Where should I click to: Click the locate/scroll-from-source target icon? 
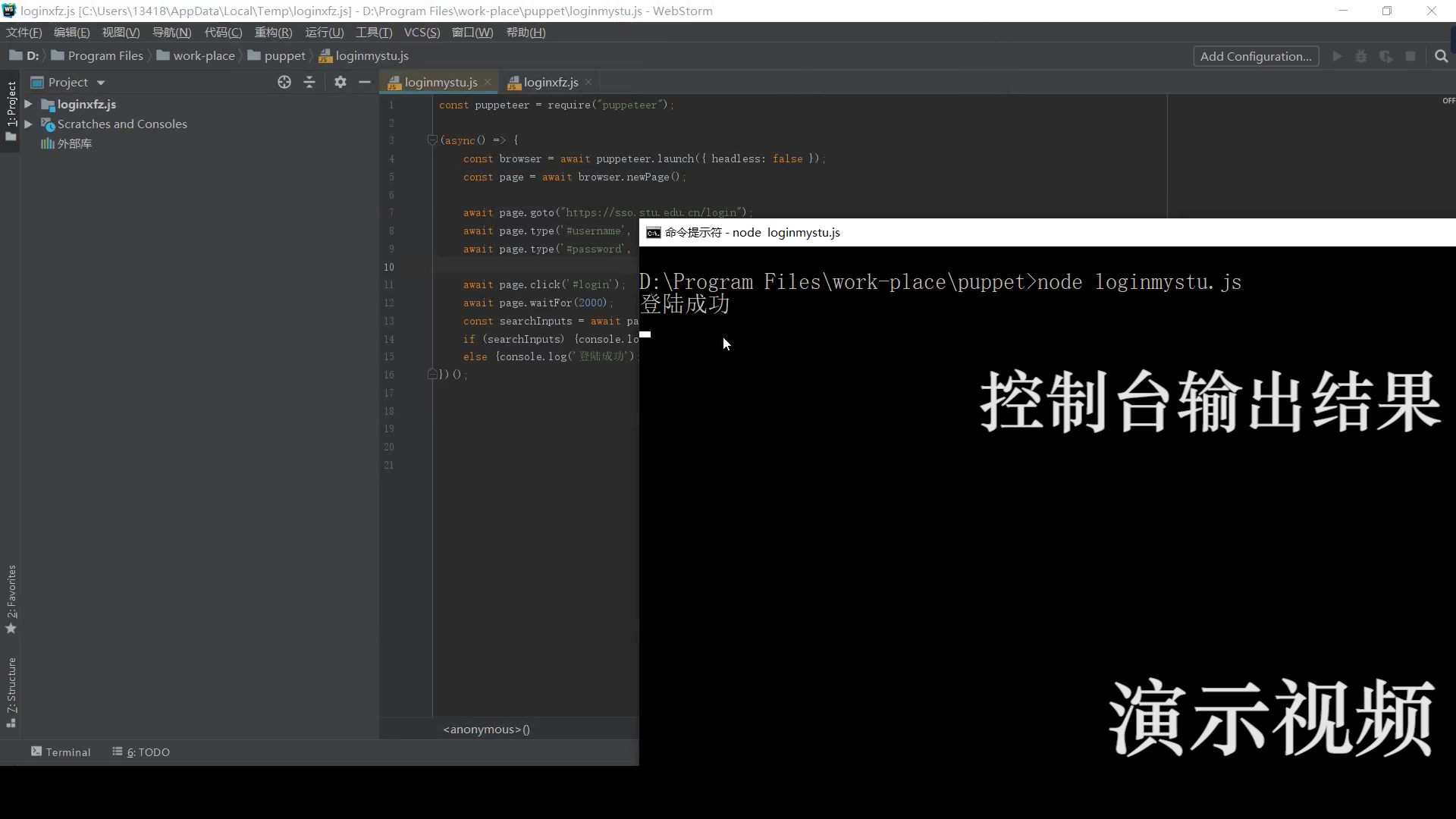coord(284,82)
